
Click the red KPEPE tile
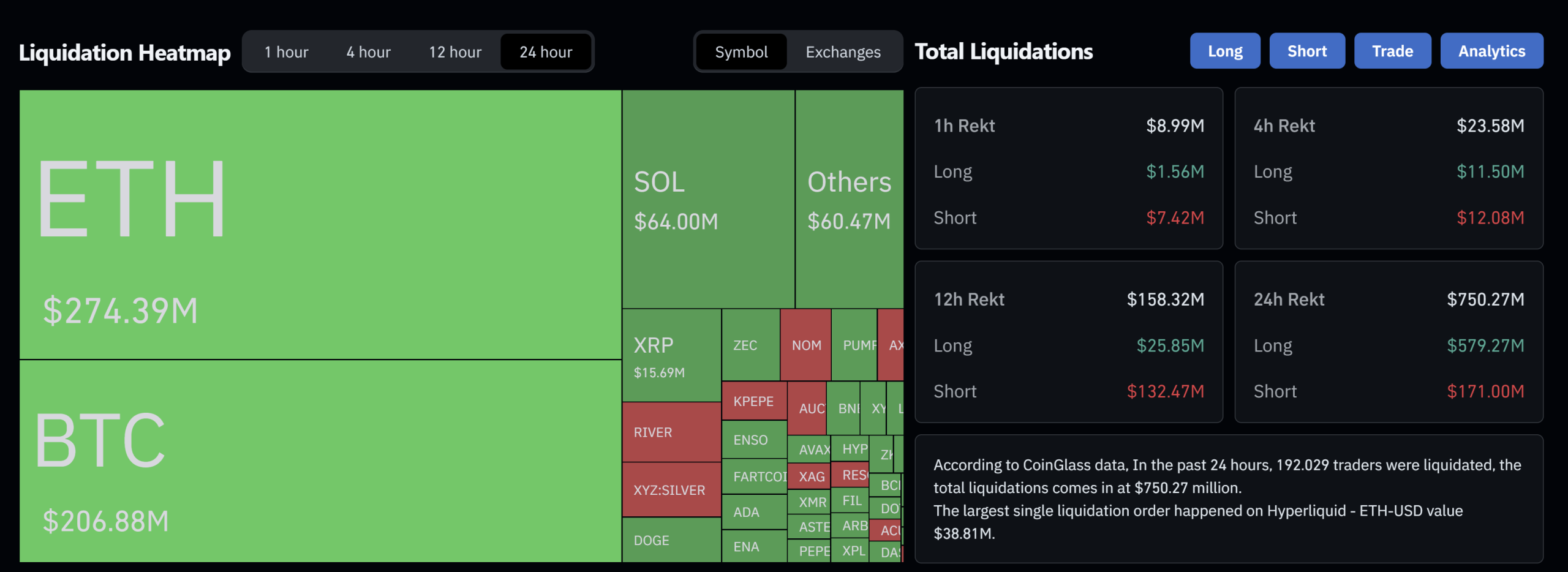pyautogui.click(x=753, y=401)
